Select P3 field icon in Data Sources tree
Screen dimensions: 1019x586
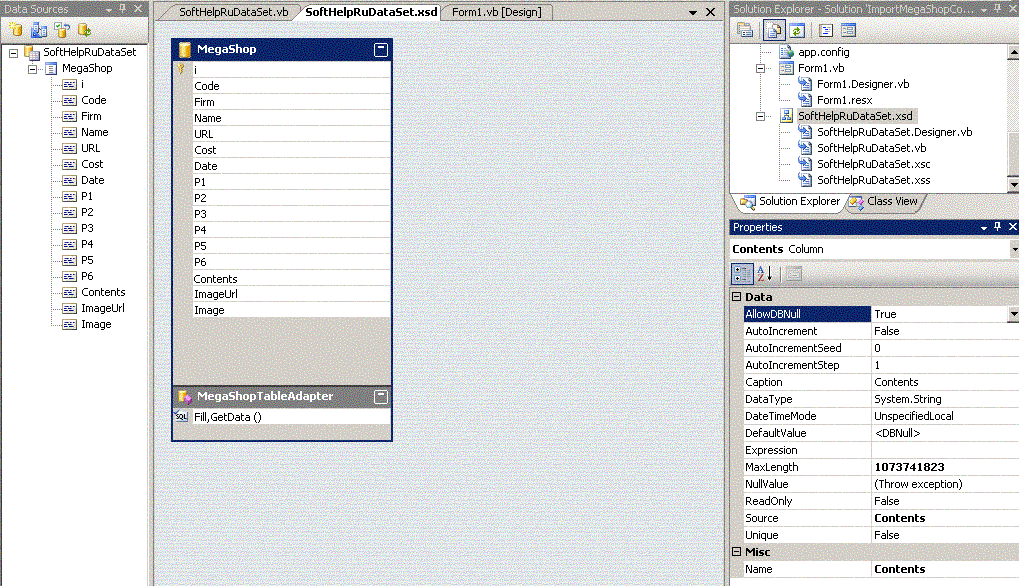(70, 228)
